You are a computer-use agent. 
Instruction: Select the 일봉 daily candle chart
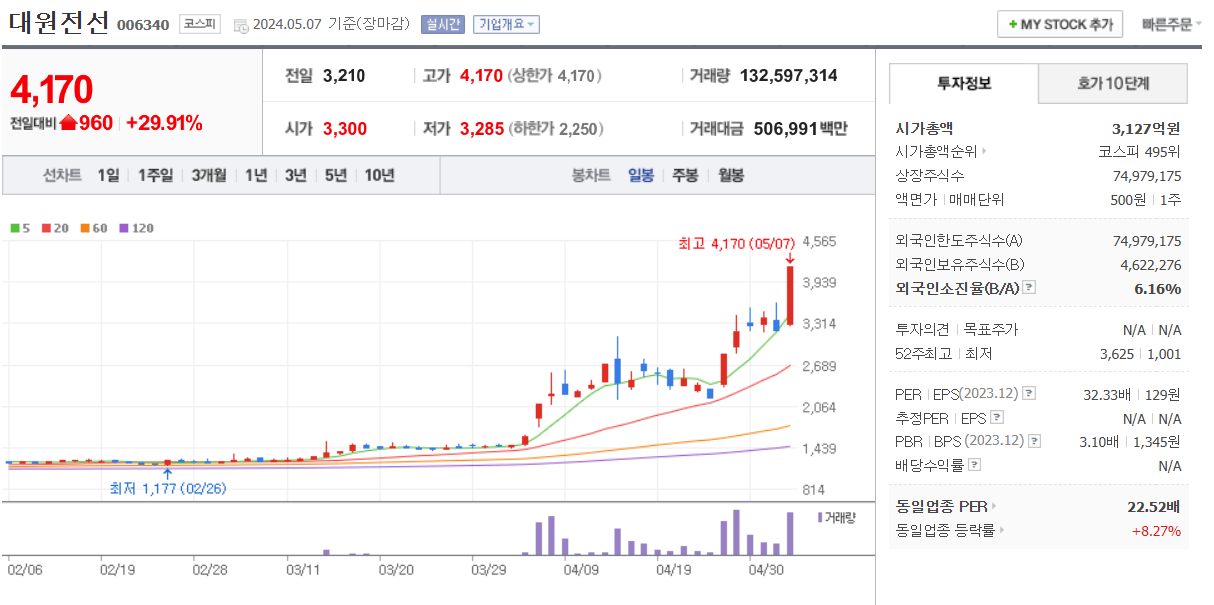pos(641,175)
